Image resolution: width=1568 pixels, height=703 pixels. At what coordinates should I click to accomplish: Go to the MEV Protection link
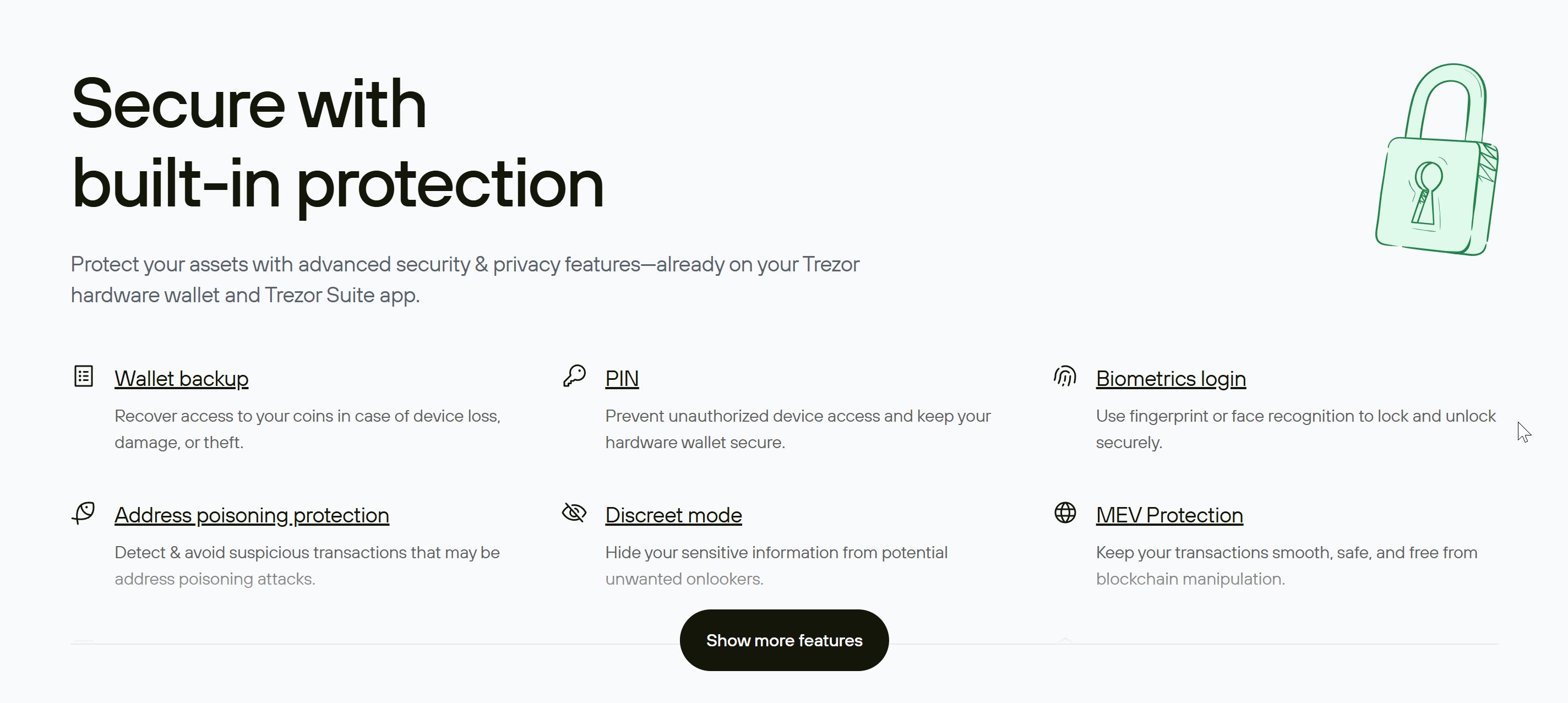[1169, 515]
